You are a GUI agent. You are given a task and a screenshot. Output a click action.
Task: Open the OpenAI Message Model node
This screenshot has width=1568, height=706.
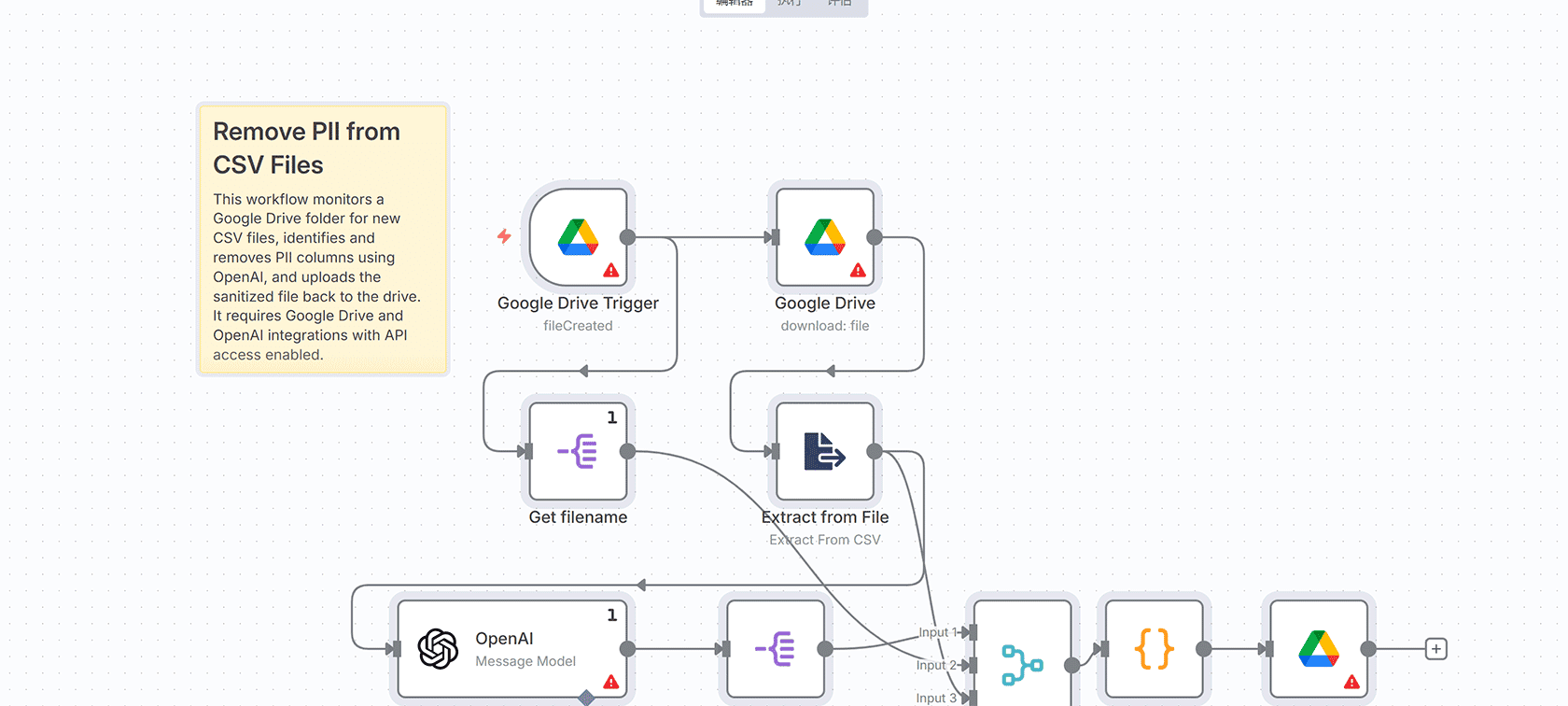pyautogui.click(x=511, y=649)
